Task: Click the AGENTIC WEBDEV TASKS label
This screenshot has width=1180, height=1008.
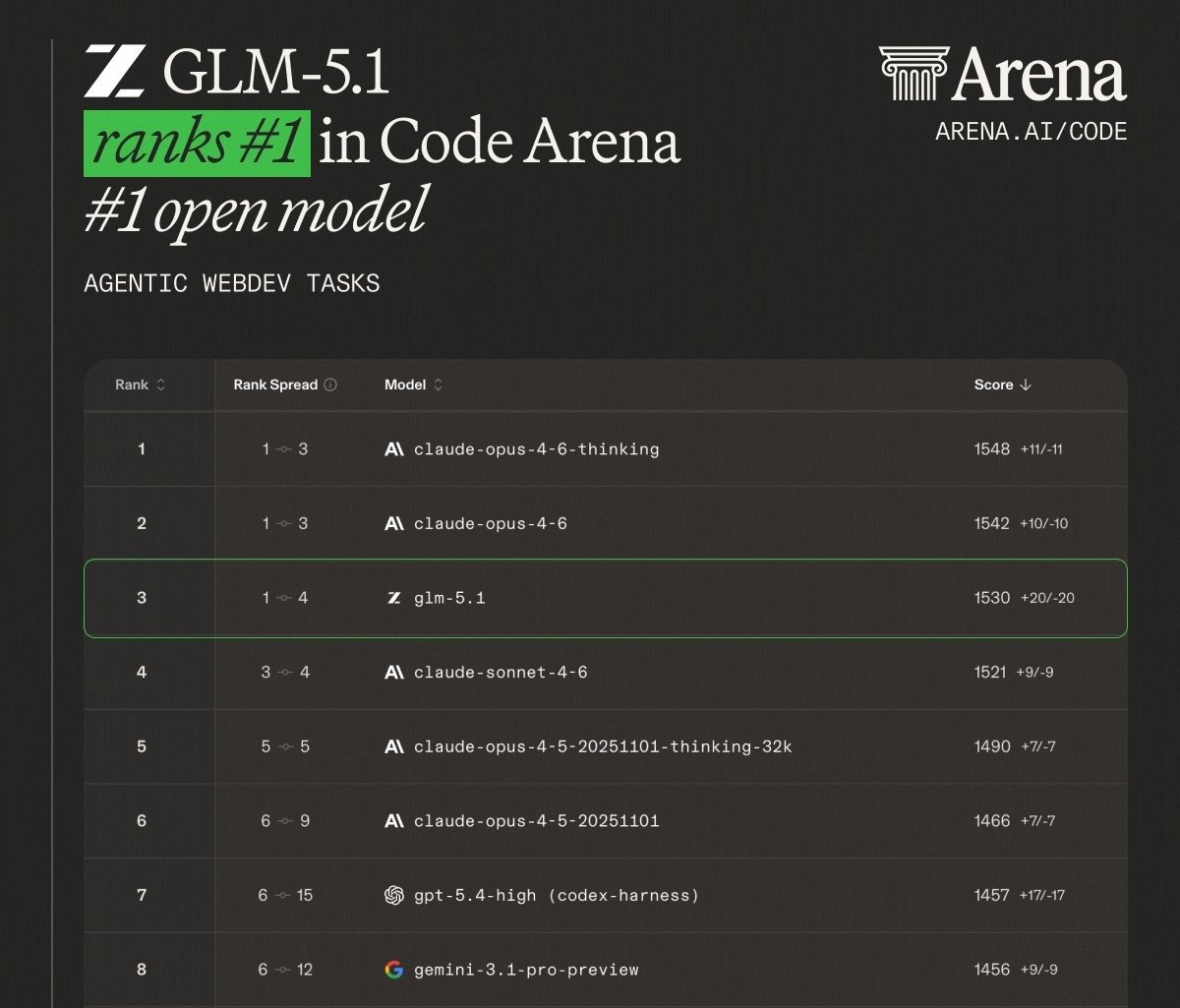Action: tap(232, 283)
